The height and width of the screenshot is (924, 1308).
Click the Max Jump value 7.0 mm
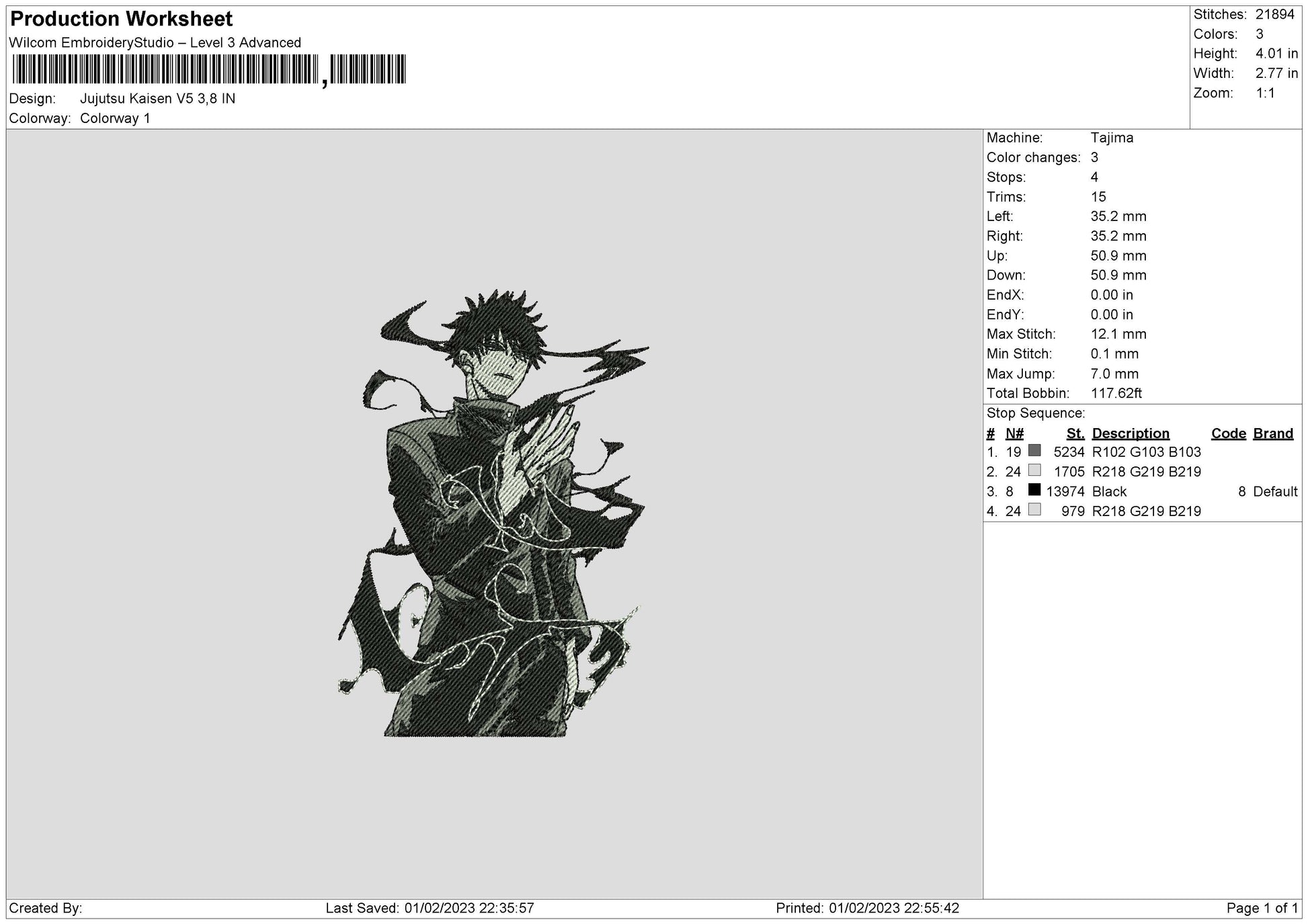tap(1114, 374)
